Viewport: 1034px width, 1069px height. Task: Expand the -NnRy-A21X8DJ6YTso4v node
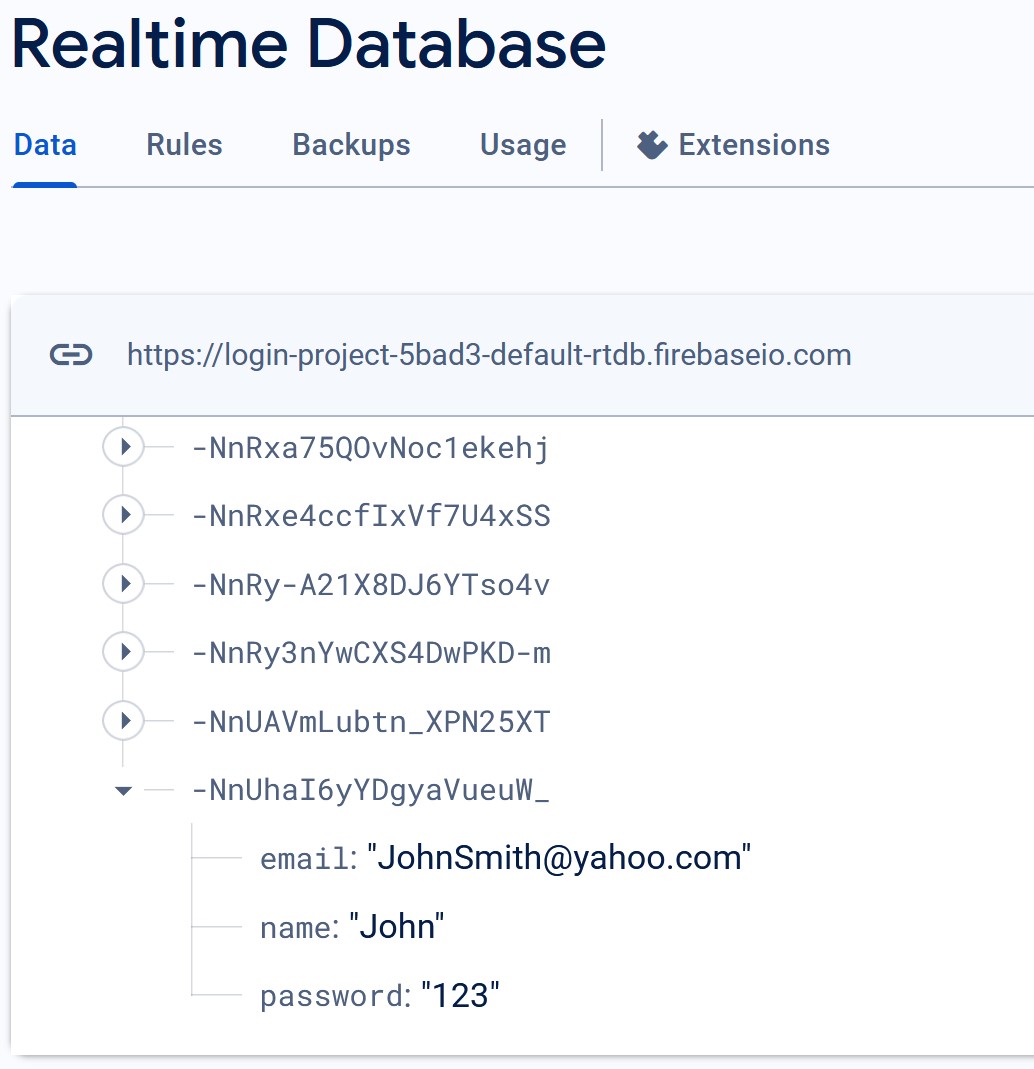pos(123,584)
